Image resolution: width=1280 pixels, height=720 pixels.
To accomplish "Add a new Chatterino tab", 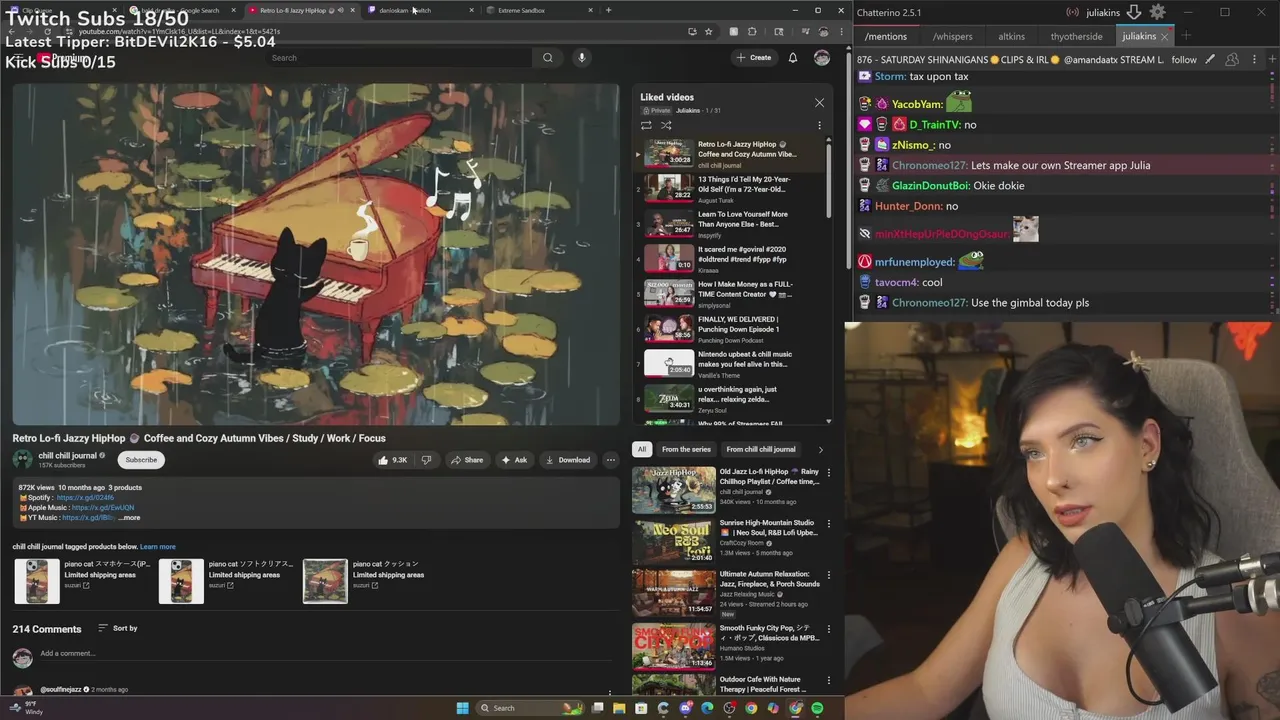I will [x=1186, y=36].
